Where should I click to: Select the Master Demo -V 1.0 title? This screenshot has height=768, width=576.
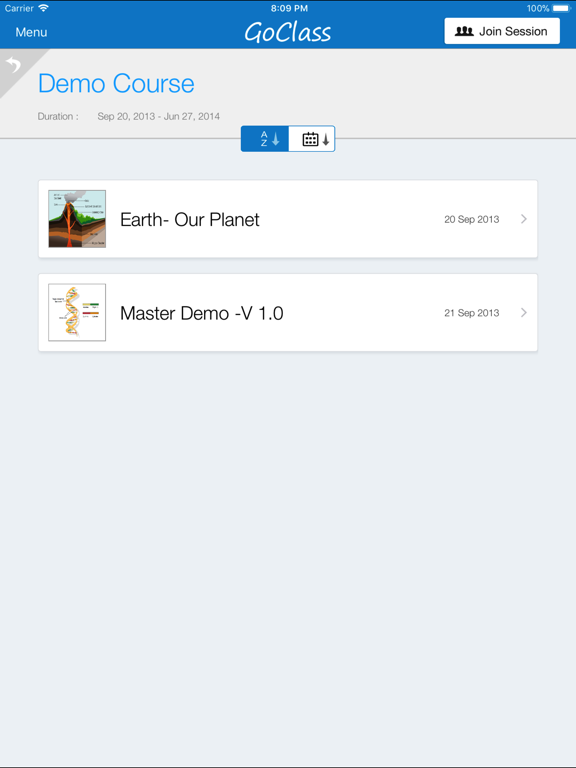[202, 313]
